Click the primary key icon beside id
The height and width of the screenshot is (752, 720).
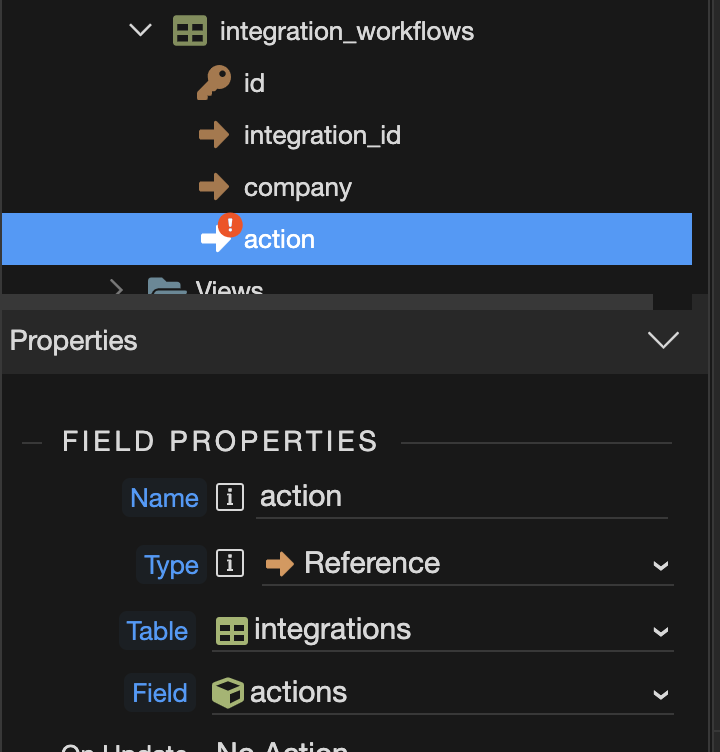[x=213, y=84]
